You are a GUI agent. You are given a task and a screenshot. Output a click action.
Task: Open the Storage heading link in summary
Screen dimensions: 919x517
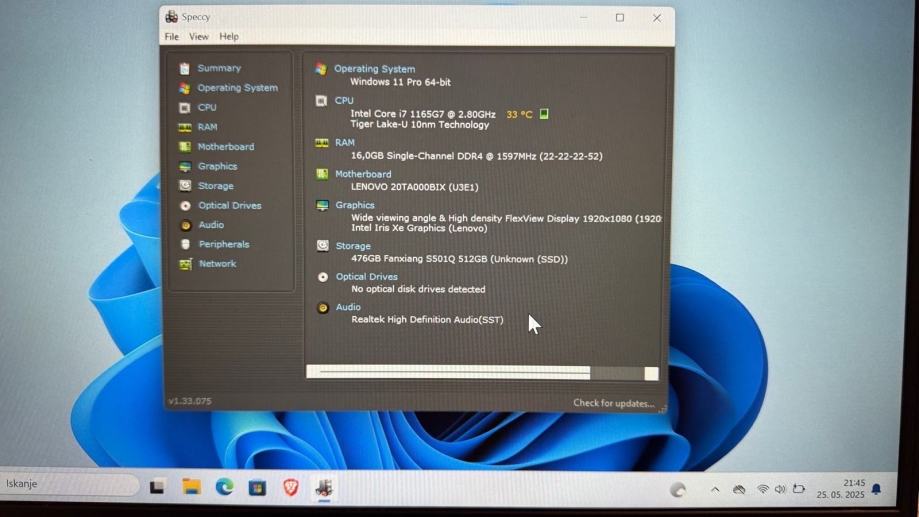pos(353,246)
